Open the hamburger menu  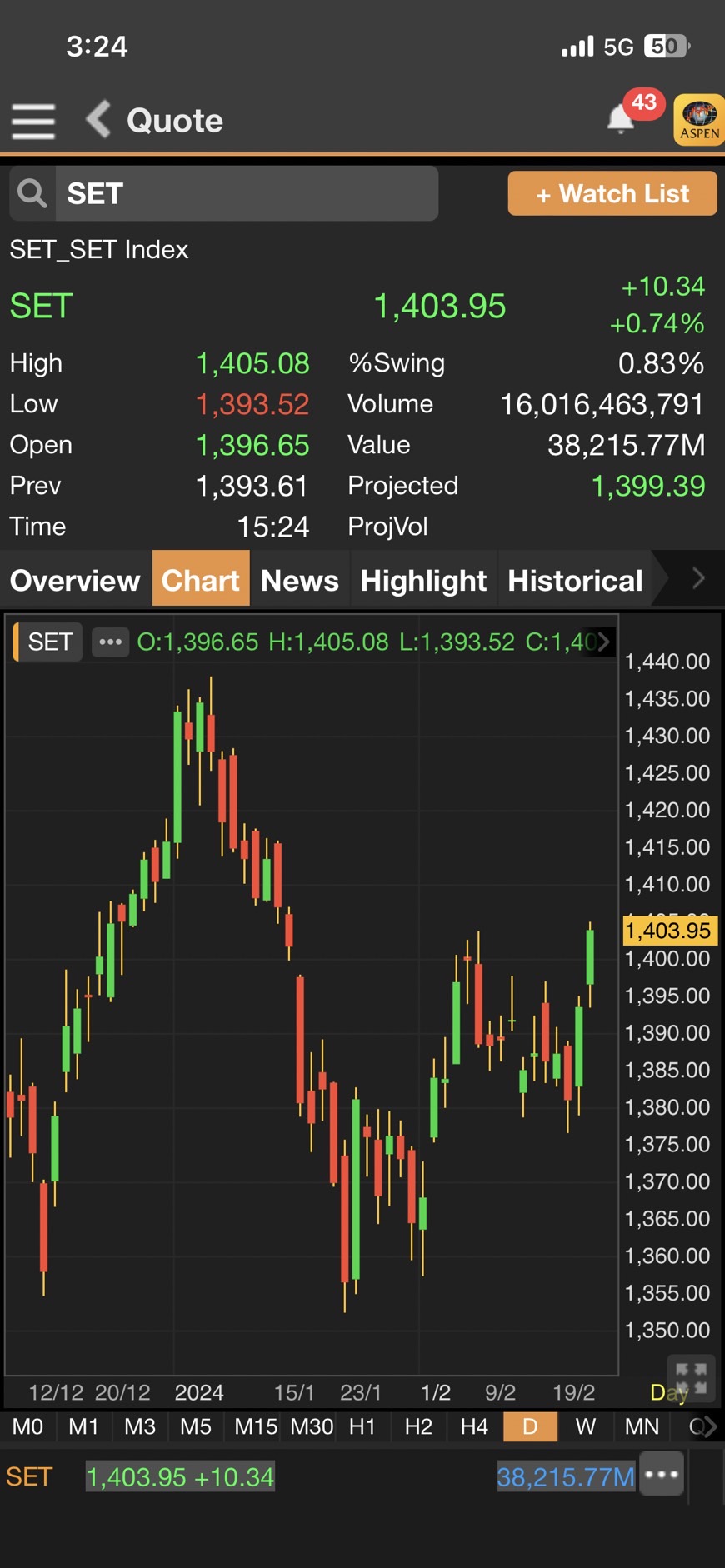[33, 122]
